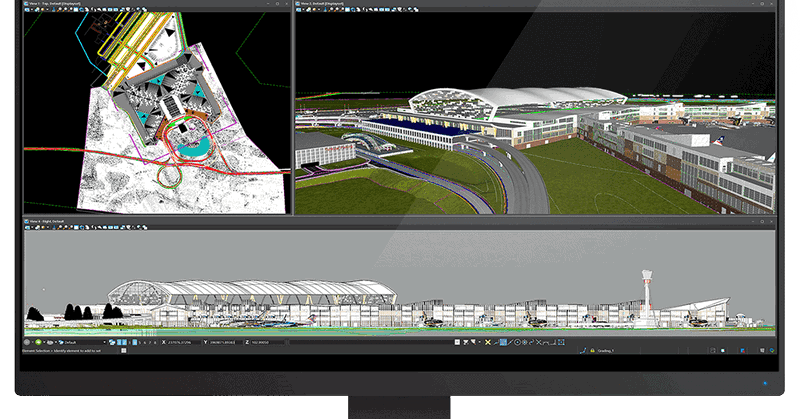Viewport: 800px width, 419px height.
Task: Toggle view 6 button in view toggles
Action: (x=145, y=342)
